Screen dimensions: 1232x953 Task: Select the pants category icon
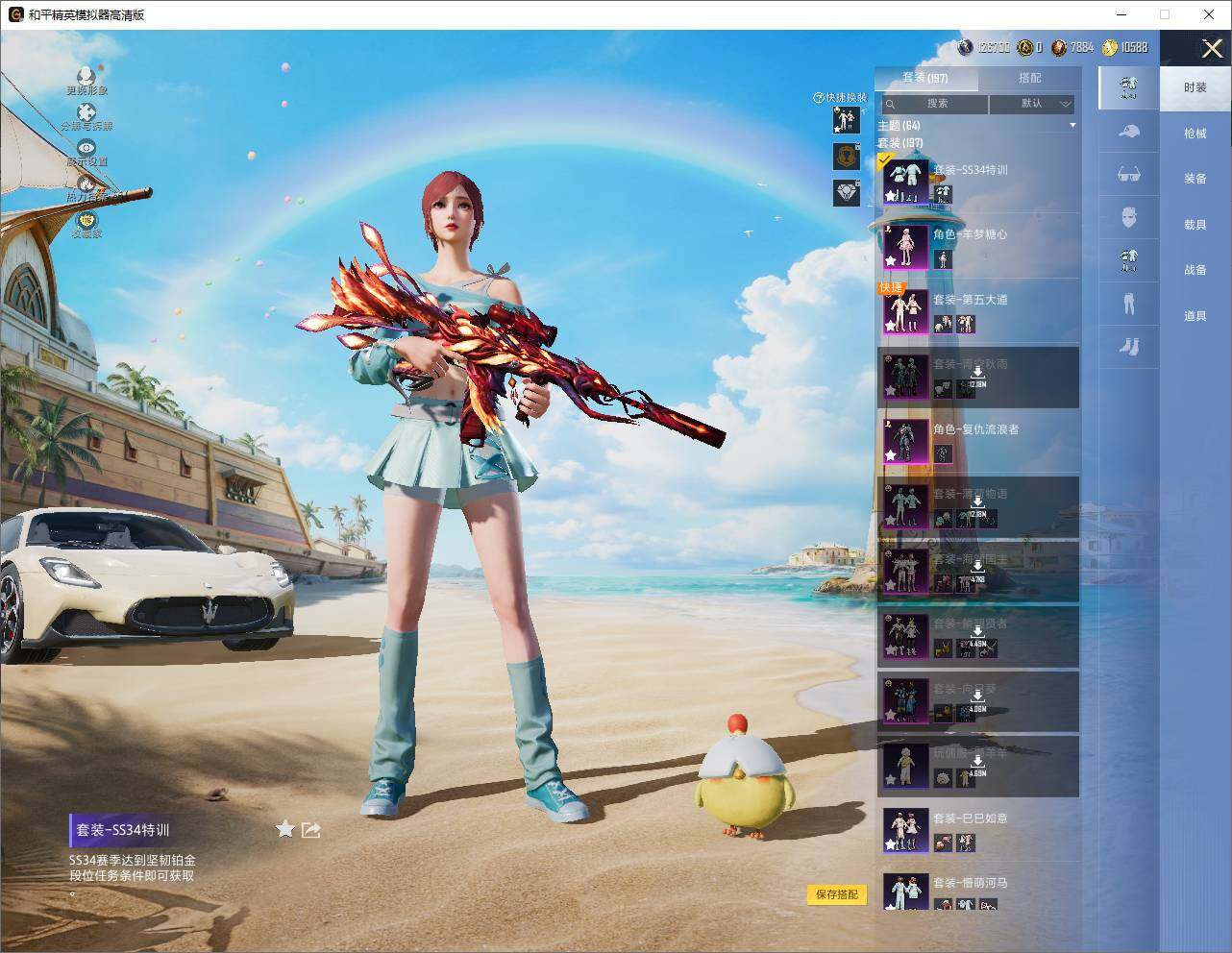coord(1129,304)
